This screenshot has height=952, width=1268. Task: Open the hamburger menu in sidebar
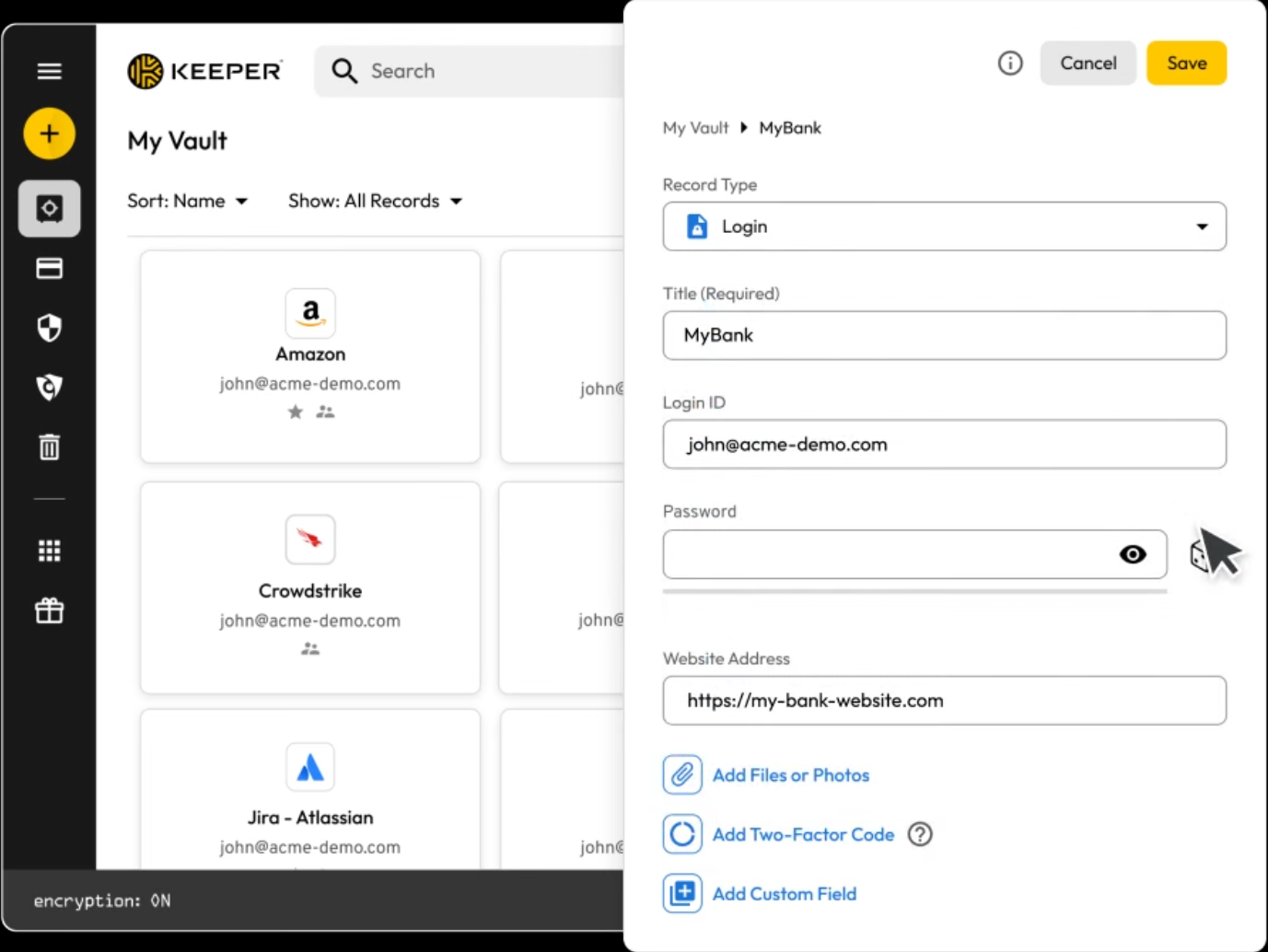tap(50, 71)
